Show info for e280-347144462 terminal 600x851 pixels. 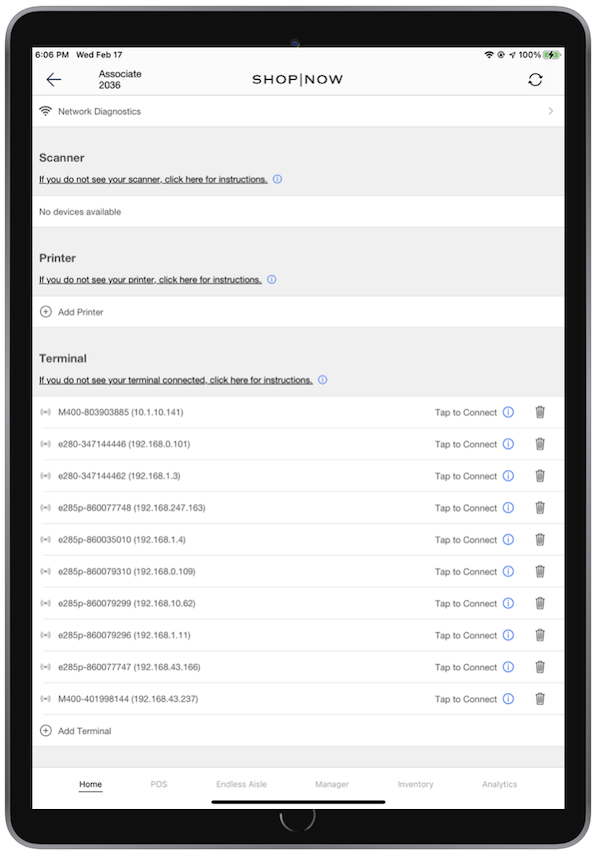tap(508, 476)
